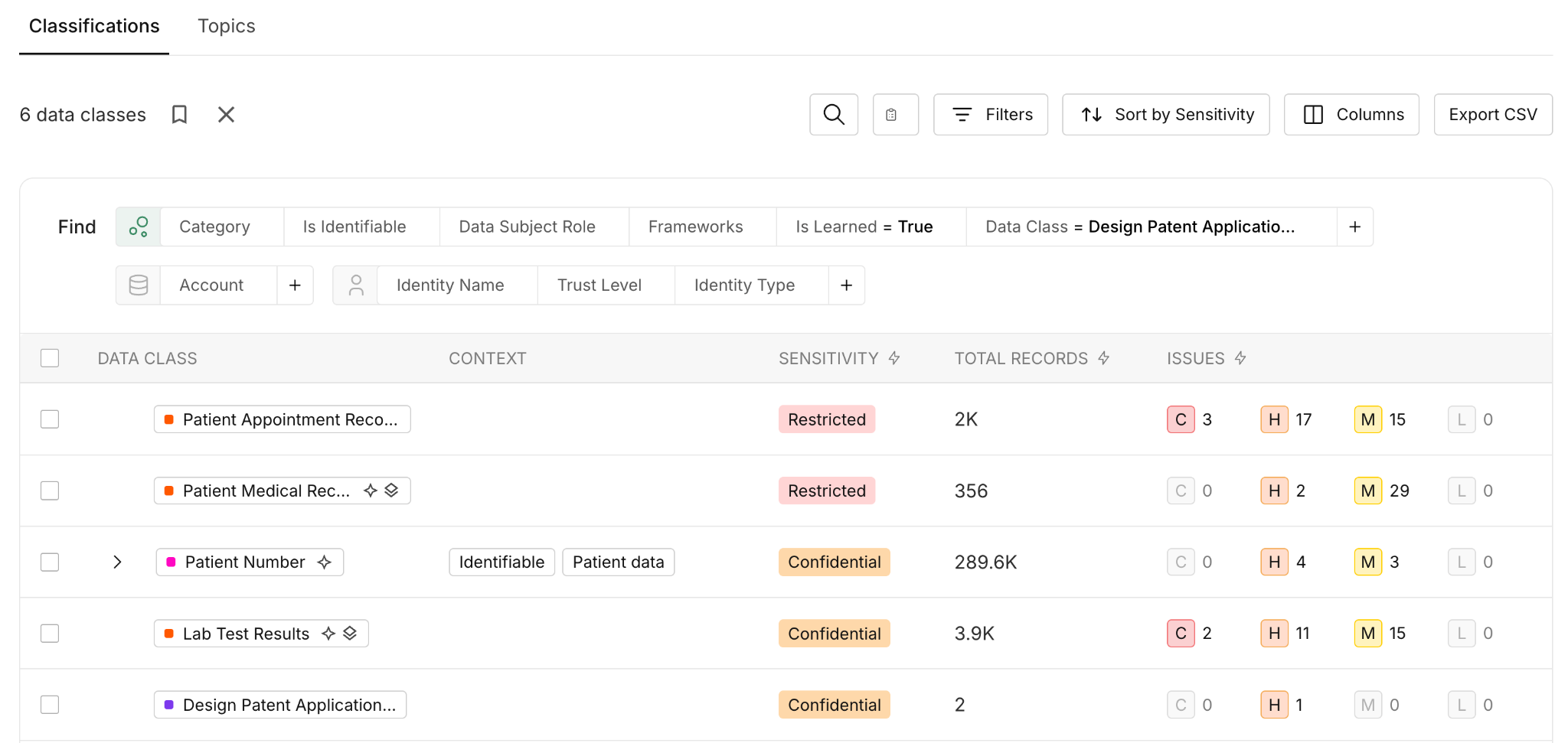Image resolution: width=1568 pixels, height=743 pixels.
Task: Click the layers icon on Lab Test Results
Action: pyautogui.click(x=351, y=634)
